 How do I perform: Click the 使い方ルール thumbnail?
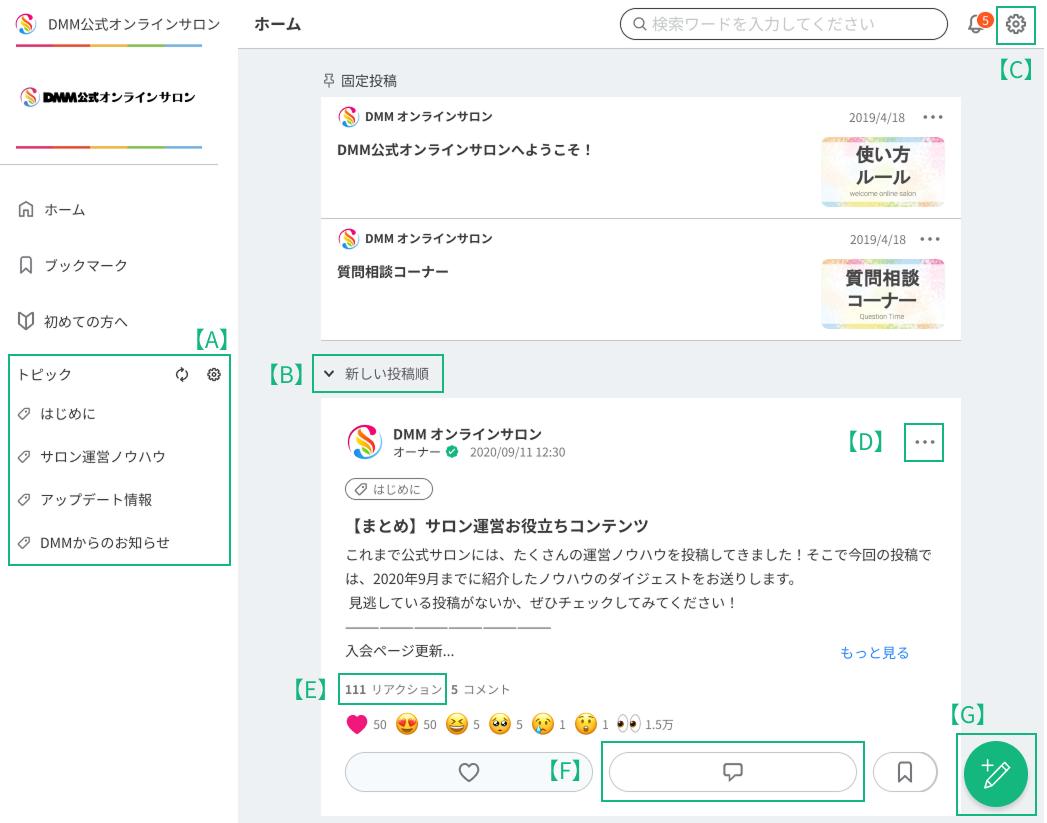[x=883, y=172]
